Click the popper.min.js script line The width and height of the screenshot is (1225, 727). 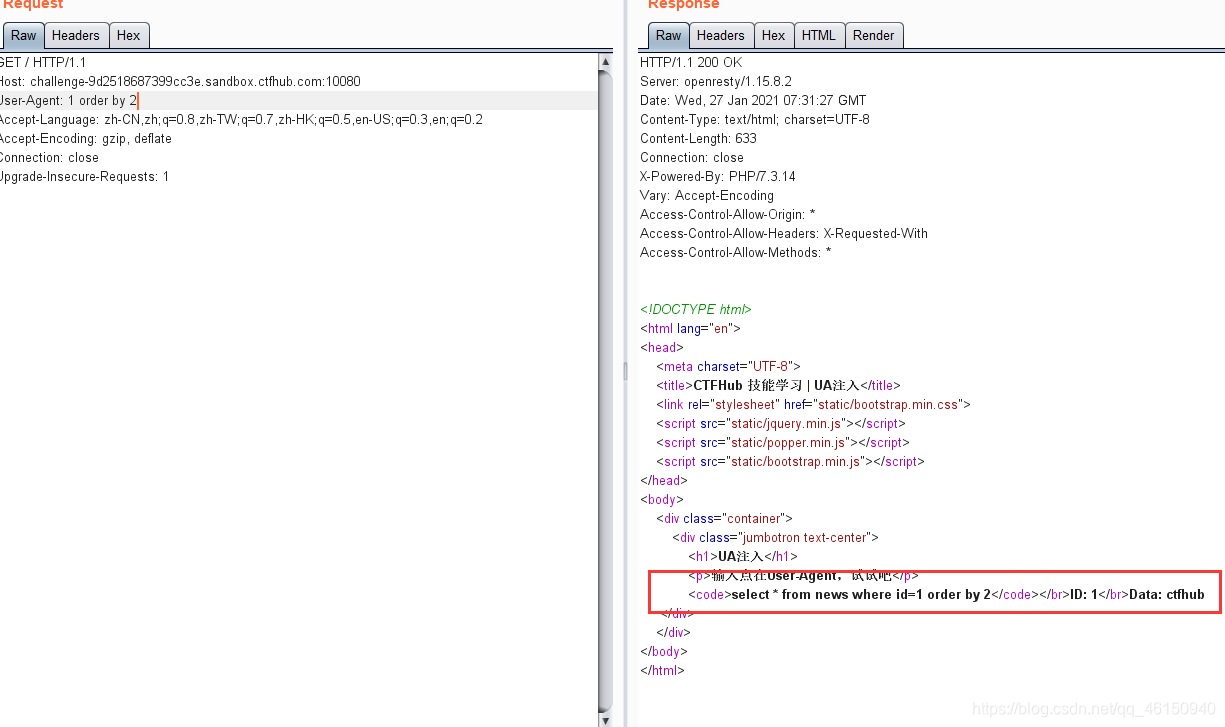click(x=783, y=443)
